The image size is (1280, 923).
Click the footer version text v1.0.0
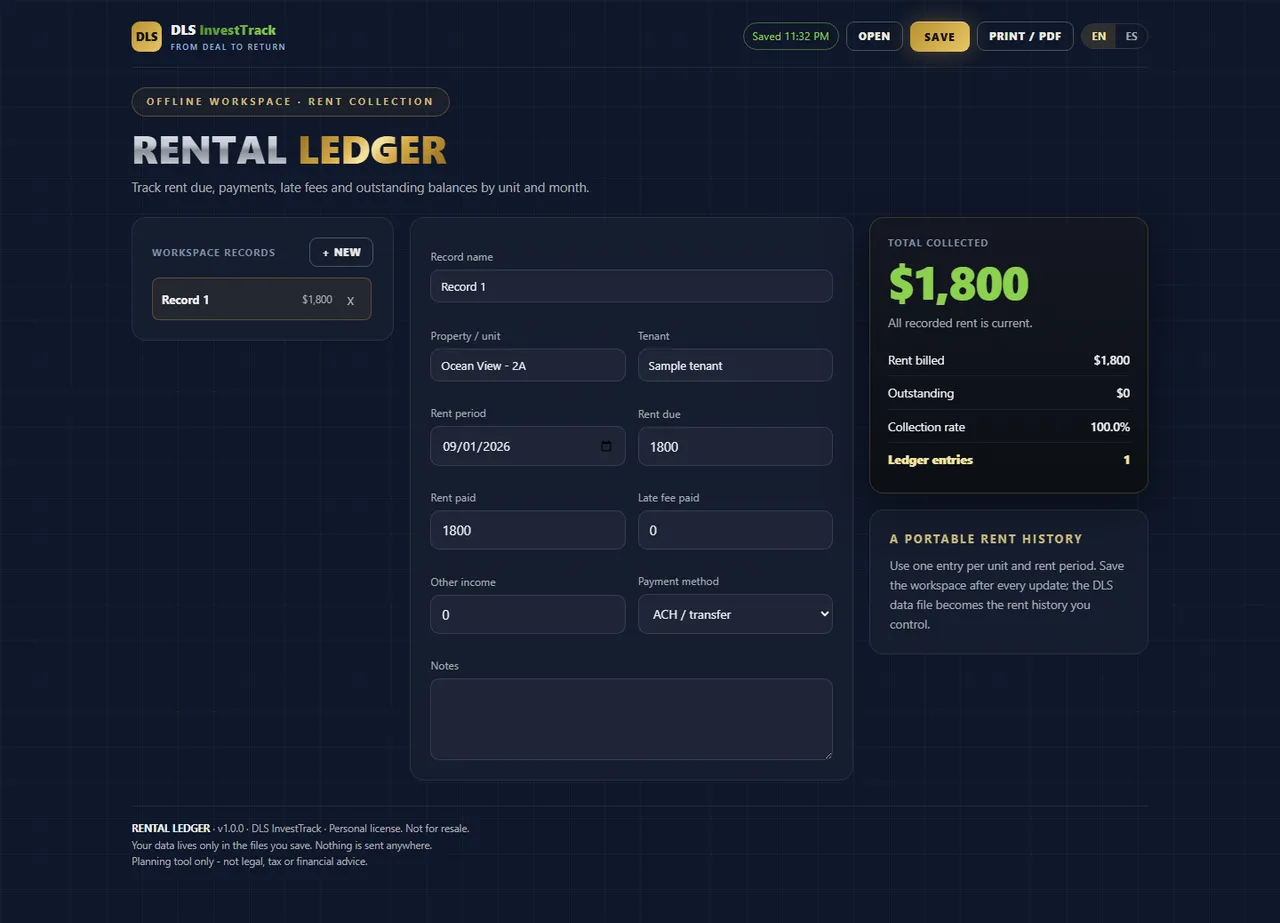tap(230, 828)
